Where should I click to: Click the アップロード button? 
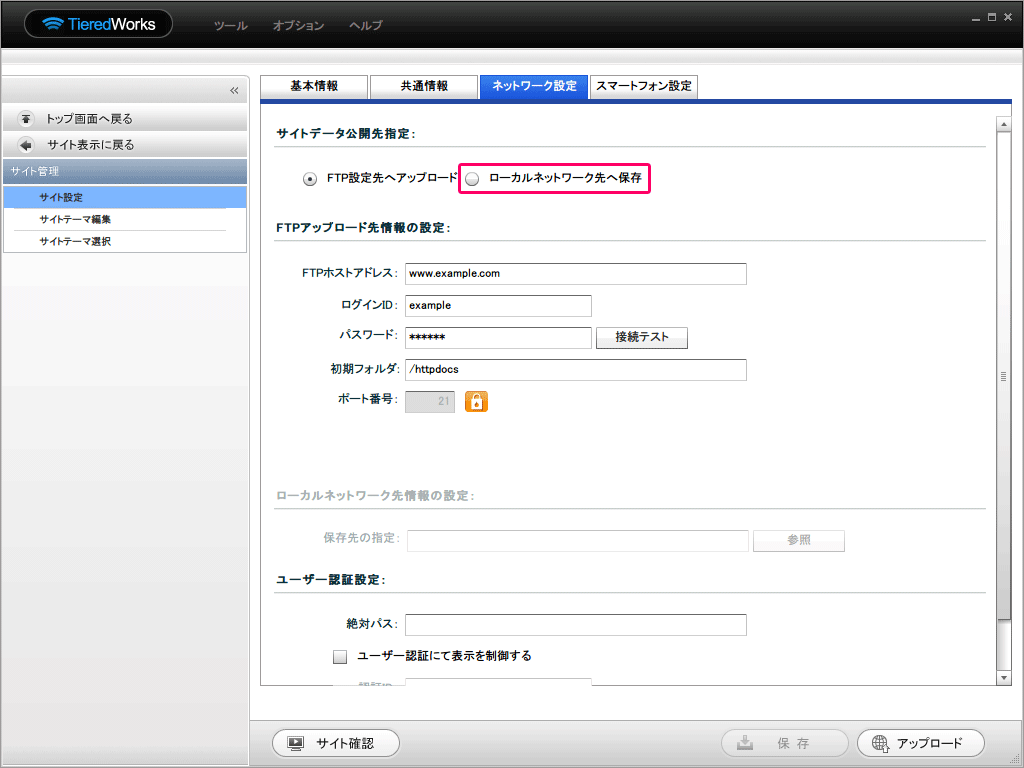click(x=920, y=743)
